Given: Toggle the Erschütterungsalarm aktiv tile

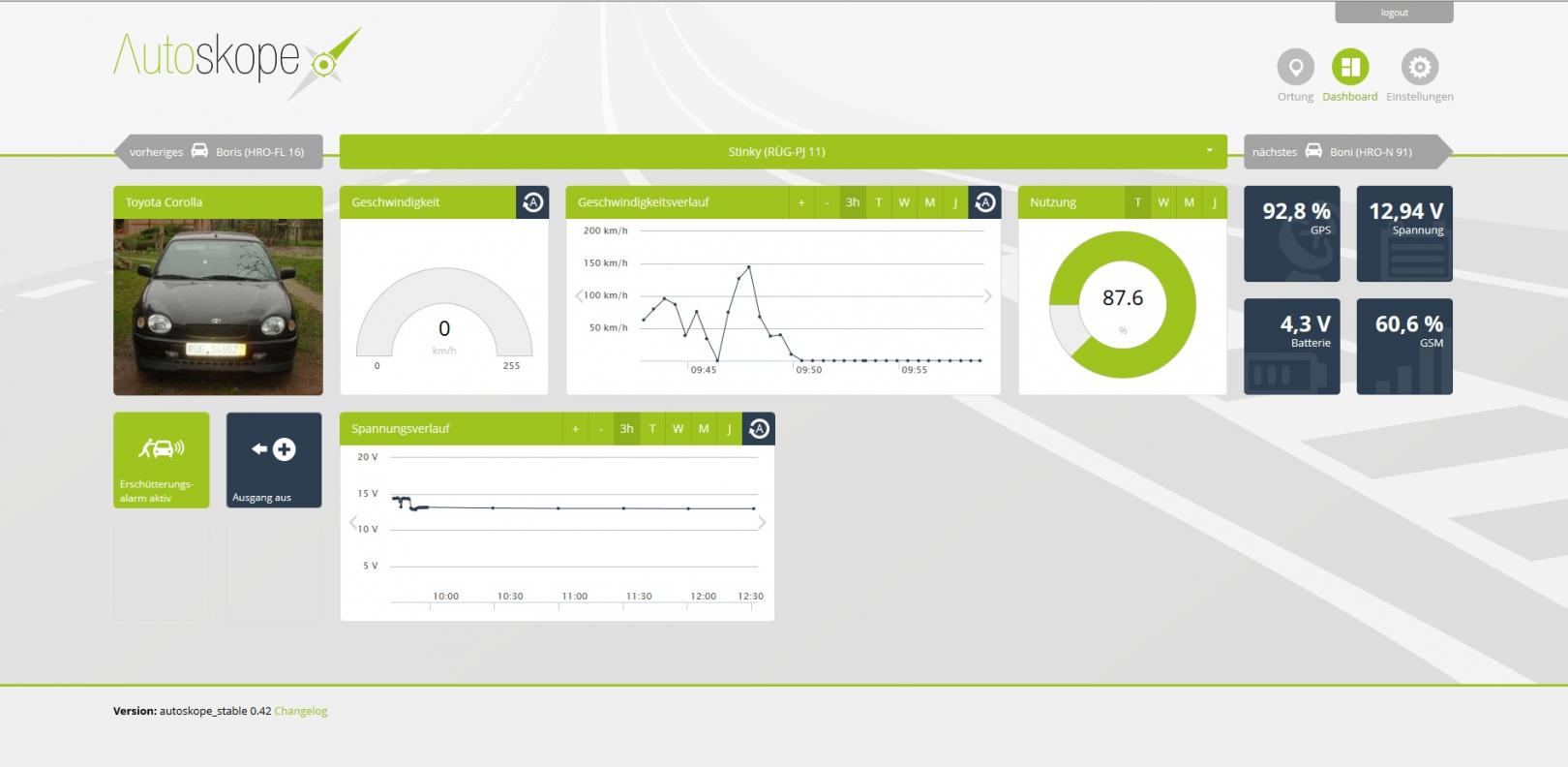Looking at the screenshot, I should point(161,460).
